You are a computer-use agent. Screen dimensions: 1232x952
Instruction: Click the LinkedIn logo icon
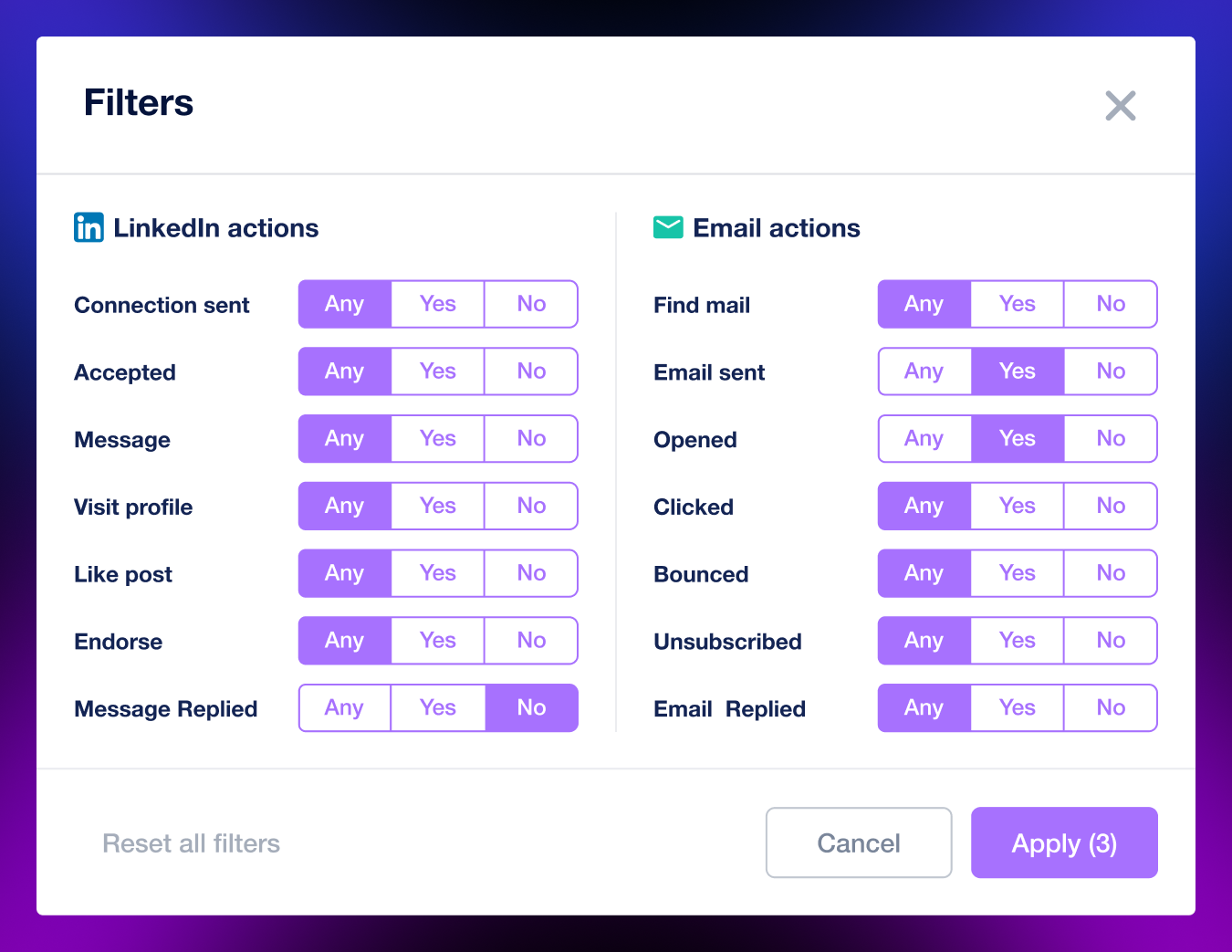tap(89, 227)
